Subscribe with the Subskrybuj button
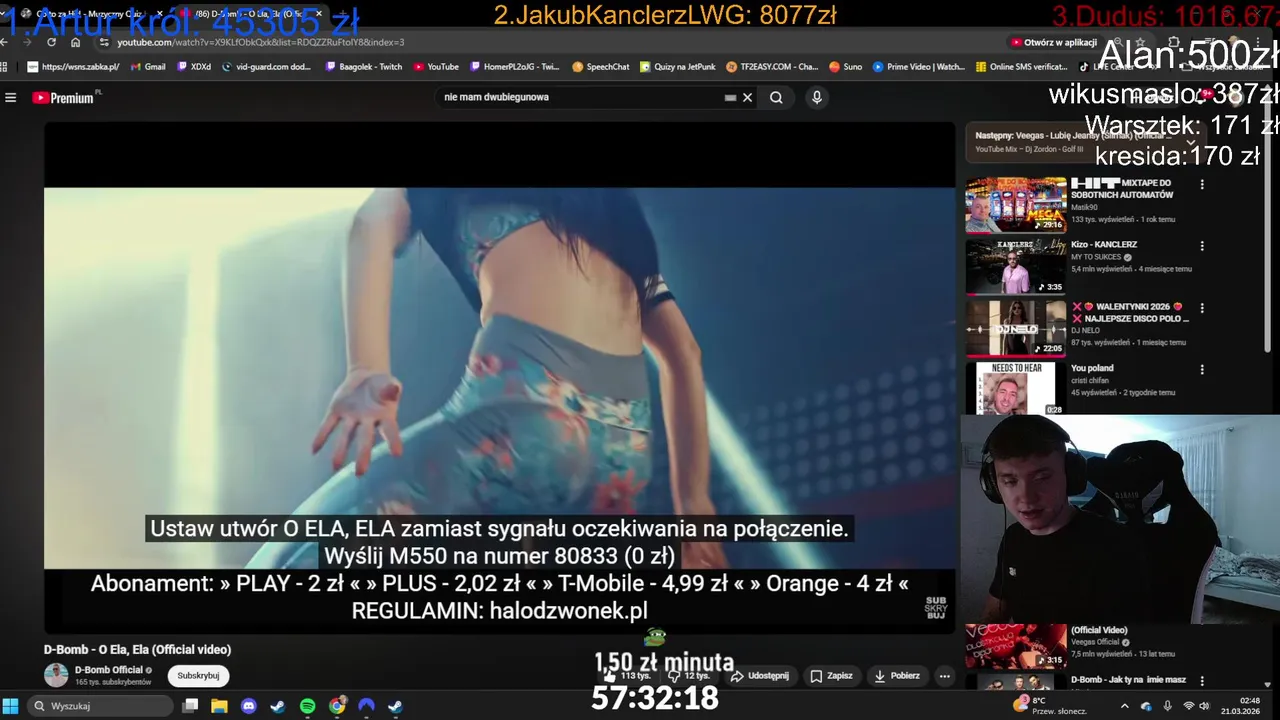The width and height of the screenshot is (1280, 720). coord(198,676)
